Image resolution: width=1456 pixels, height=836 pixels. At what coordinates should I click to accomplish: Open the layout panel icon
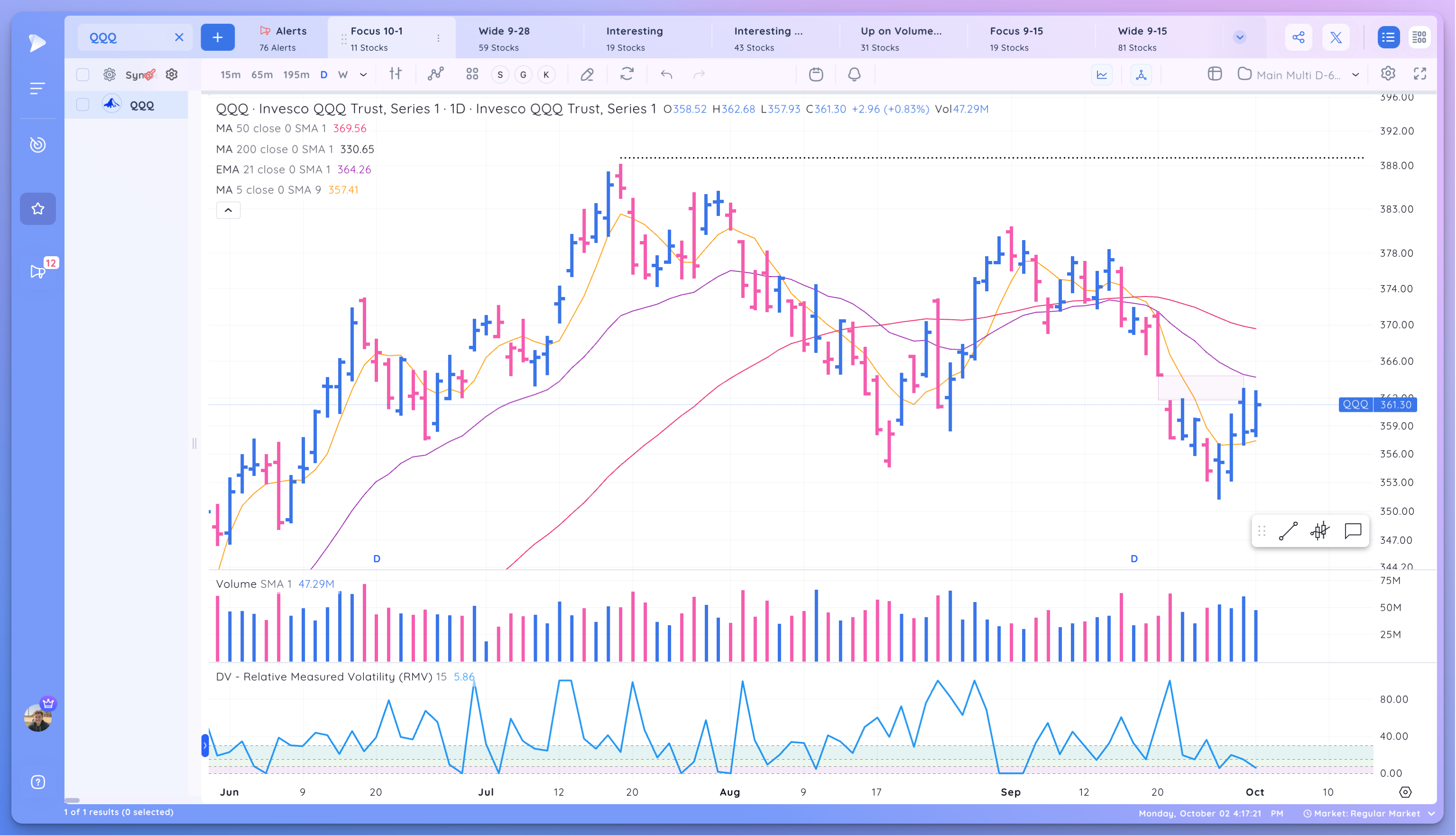(x=1215, y=74)
